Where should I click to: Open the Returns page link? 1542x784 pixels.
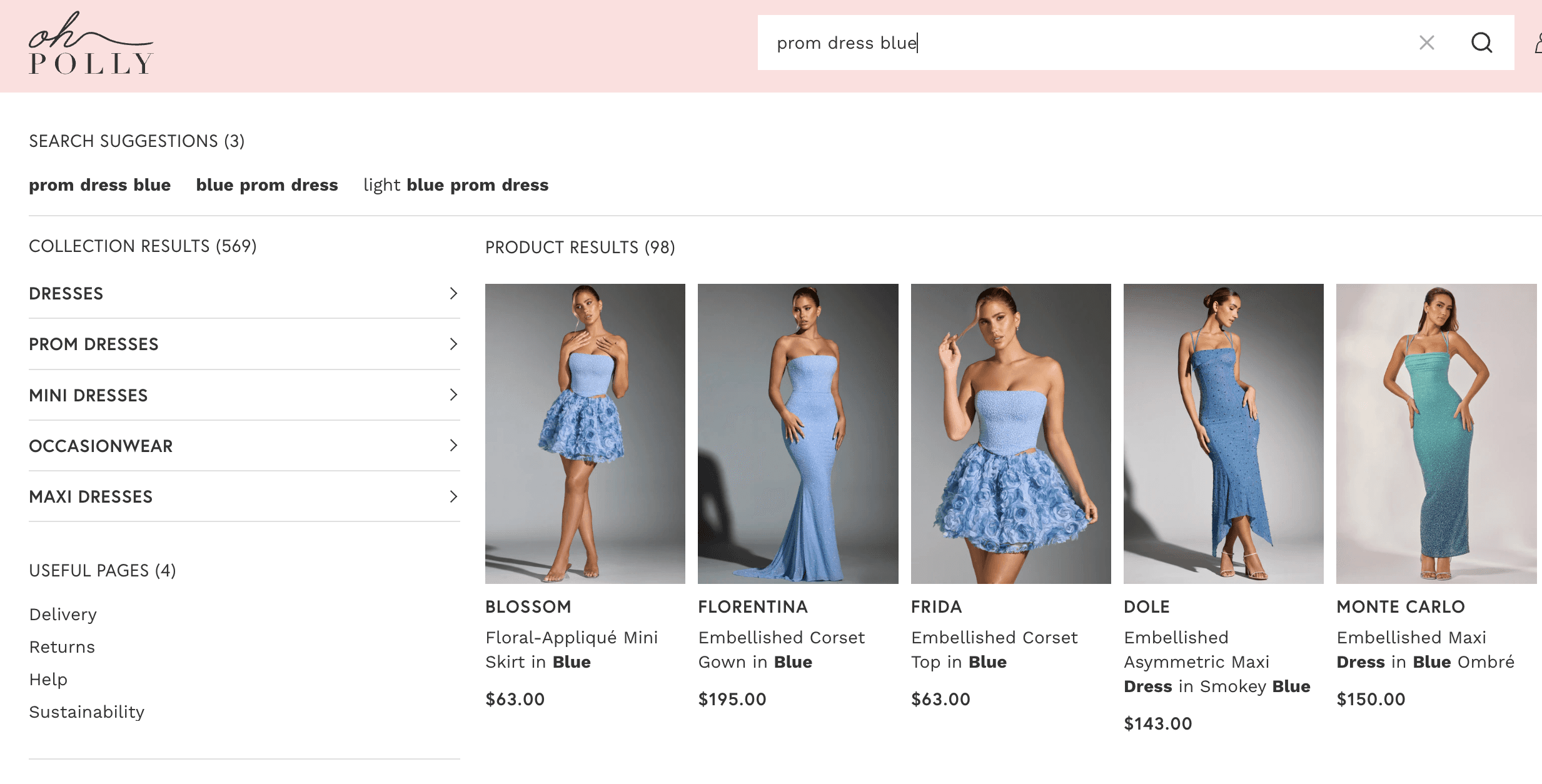coord(62,647)
